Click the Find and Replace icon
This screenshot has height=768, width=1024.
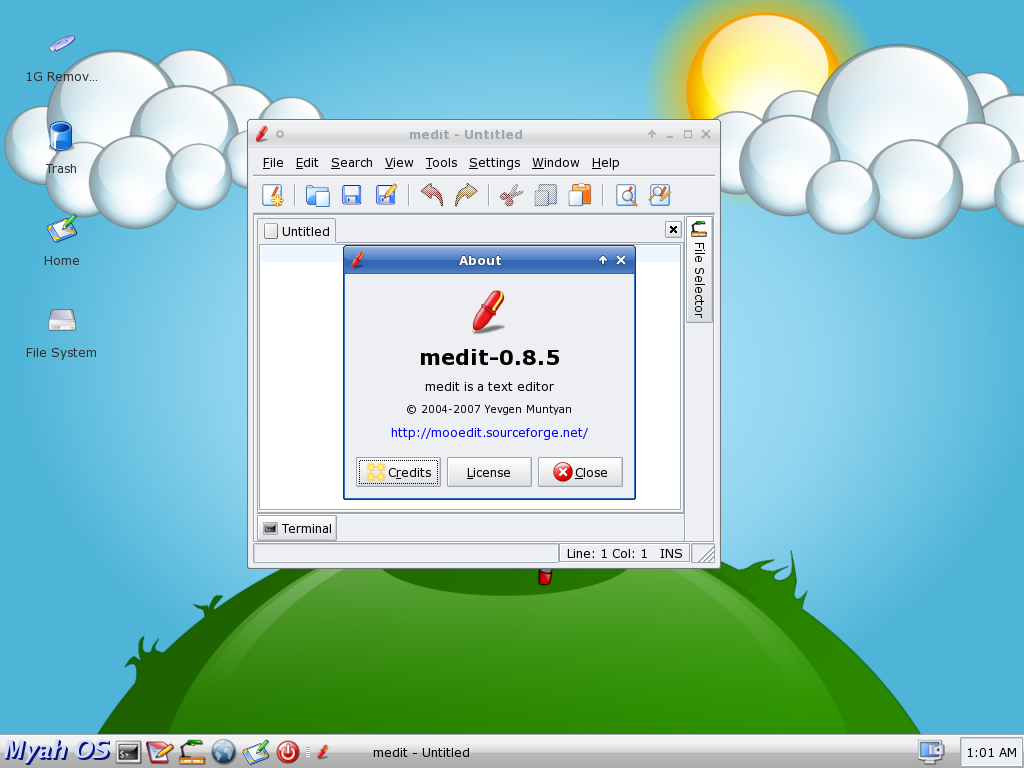coord(660,195)
